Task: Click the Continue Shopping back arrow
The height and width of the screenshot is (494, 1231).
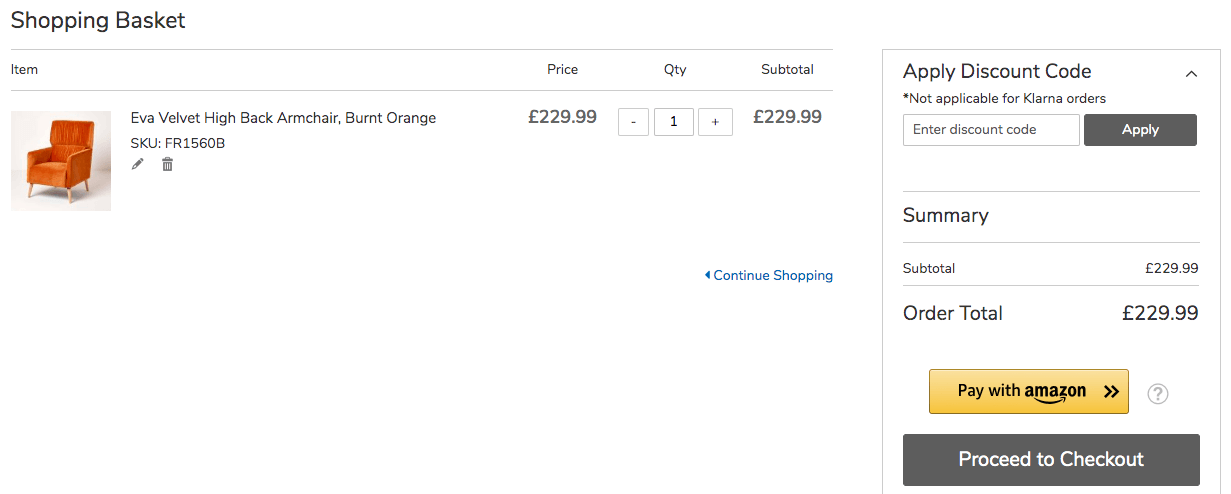Action: pos(707,275)
